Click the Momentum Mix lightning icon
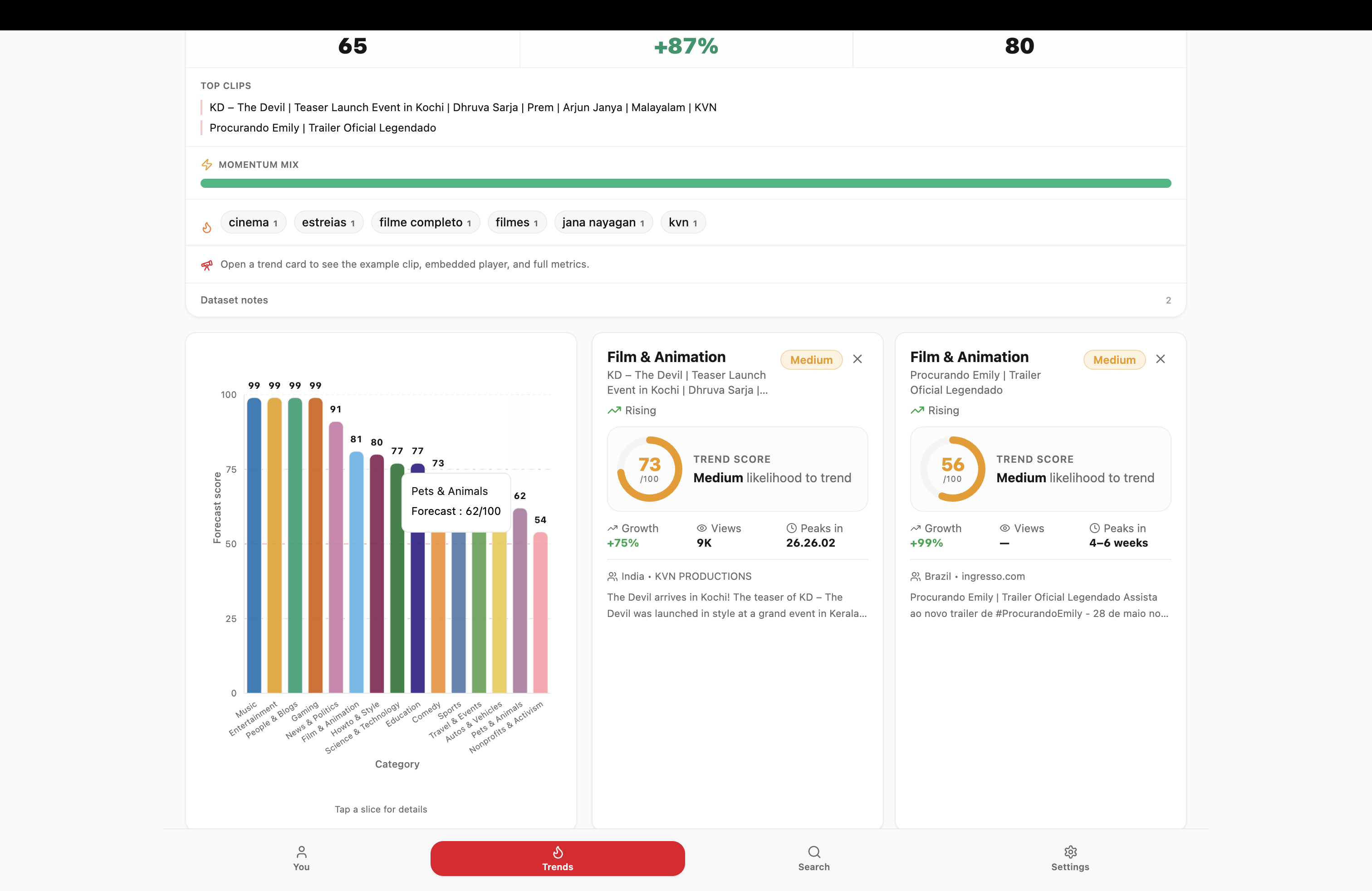1372x891 pixels. [206, 165]
